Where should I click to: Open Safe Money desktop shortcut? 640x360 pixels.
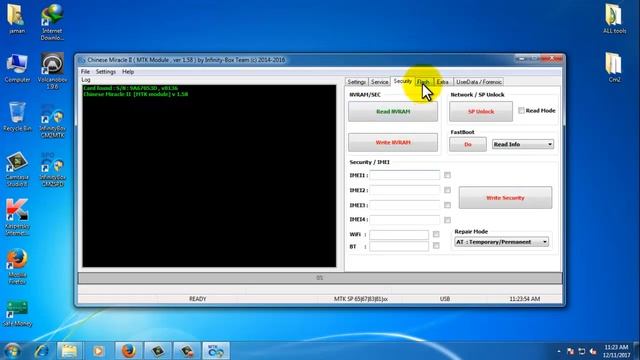17,313
